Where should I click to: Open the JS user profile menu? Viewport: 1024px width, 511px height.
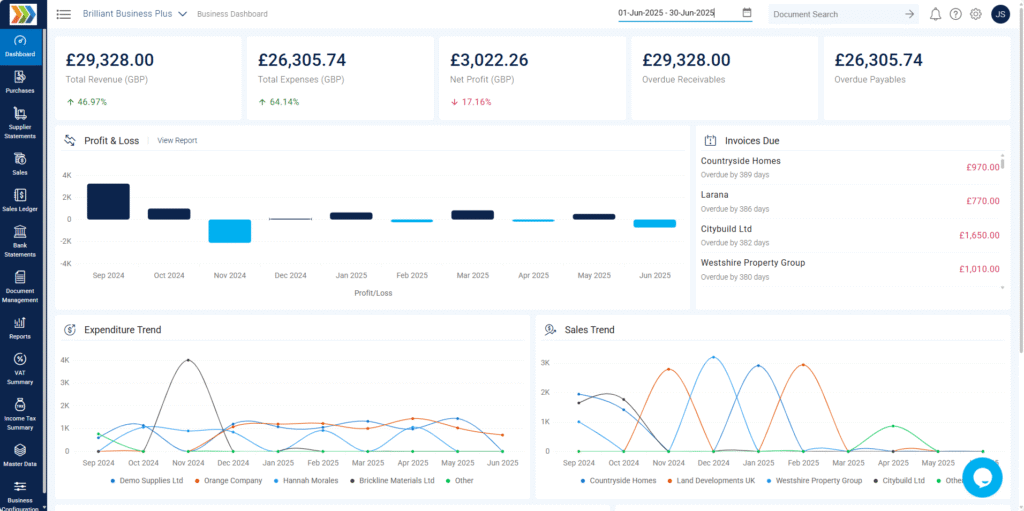point(1000,14)
